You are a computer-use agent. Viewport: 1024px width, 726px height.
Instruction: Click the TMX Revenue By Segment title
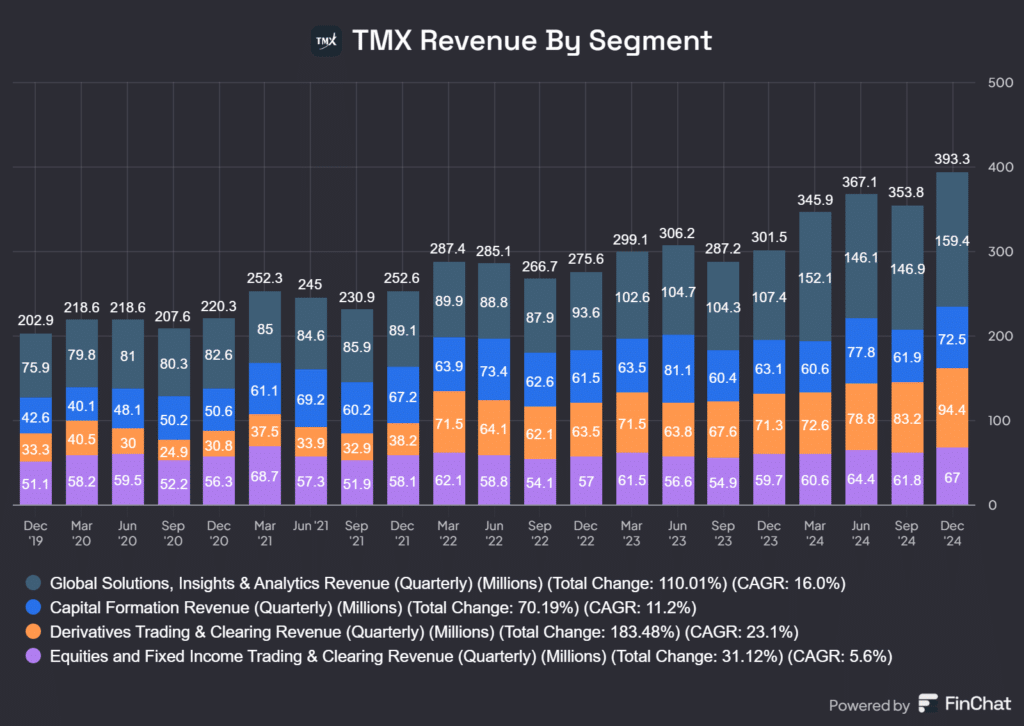(x=532, y=40)
